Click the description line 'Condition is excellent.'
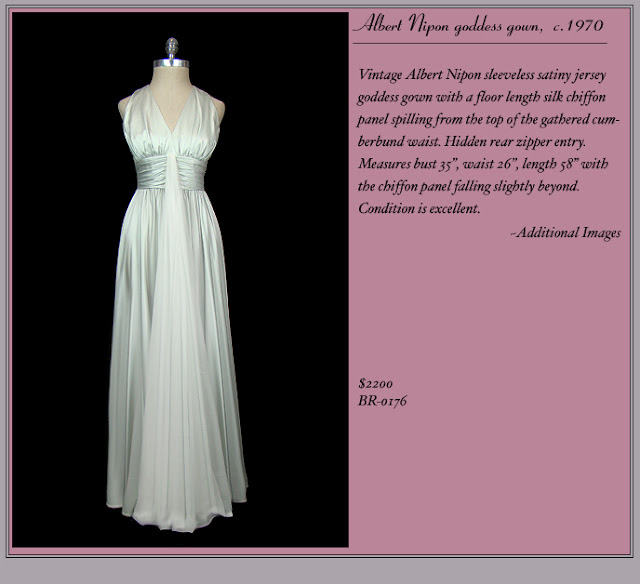 [419, 209]
